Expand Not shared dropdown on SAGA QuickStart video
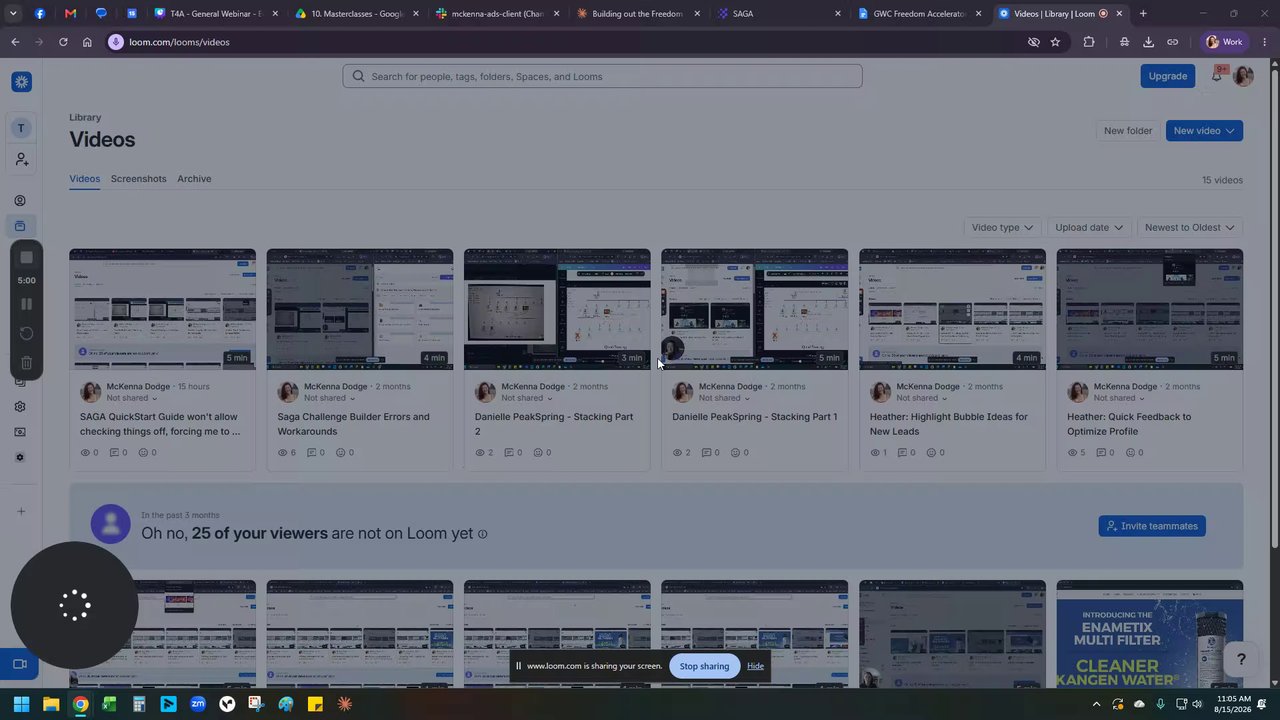The image size is (1280, 720). coord(132,398)
